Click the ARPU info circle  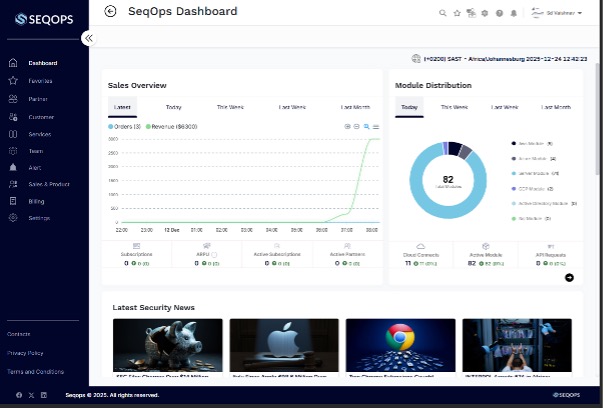pos(214,255)
